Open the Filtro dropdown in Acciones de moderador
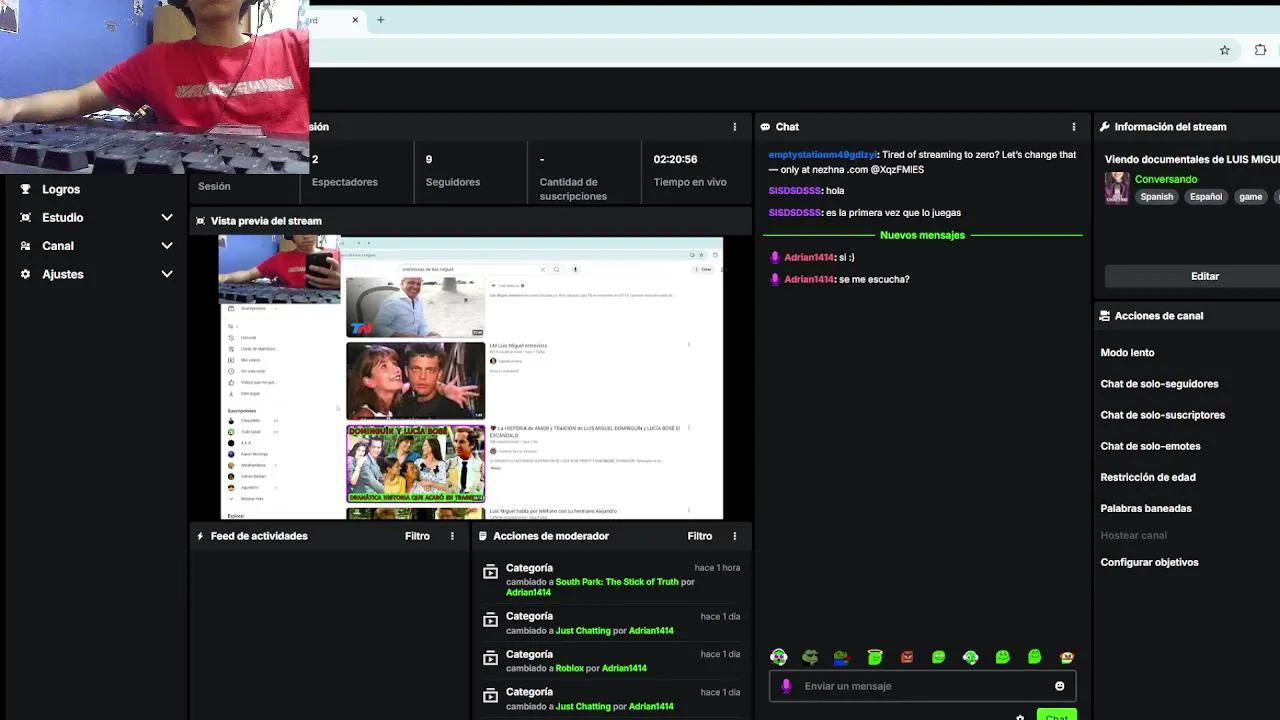1280x720 pixels. (x=700, y=536)
